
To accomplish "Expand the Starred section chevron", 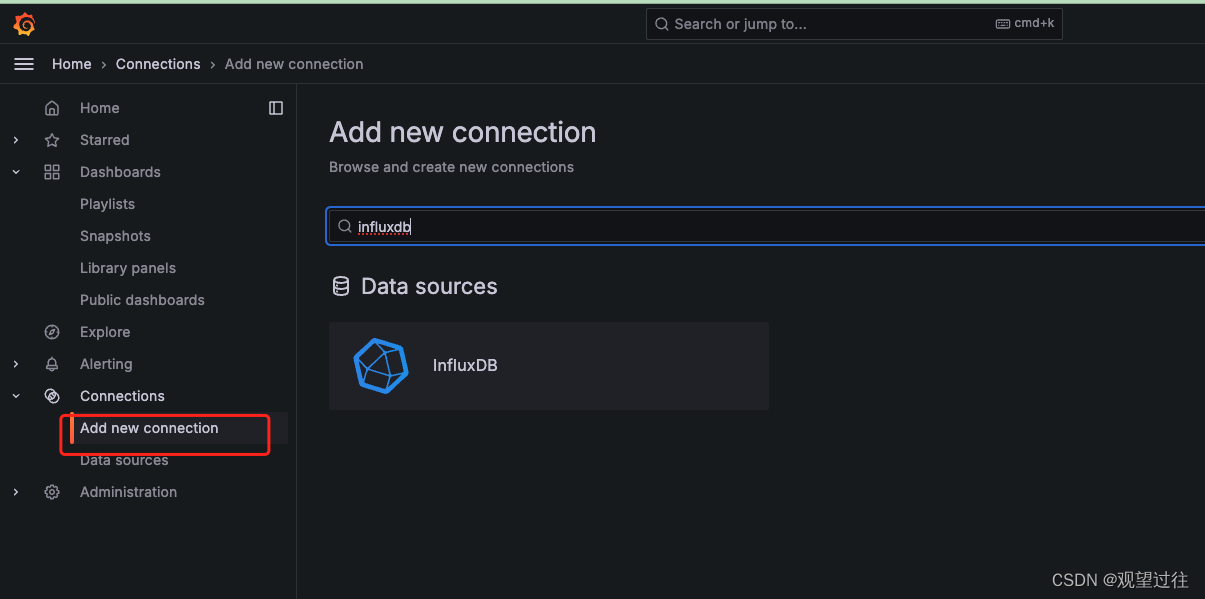I will point(16,140).
